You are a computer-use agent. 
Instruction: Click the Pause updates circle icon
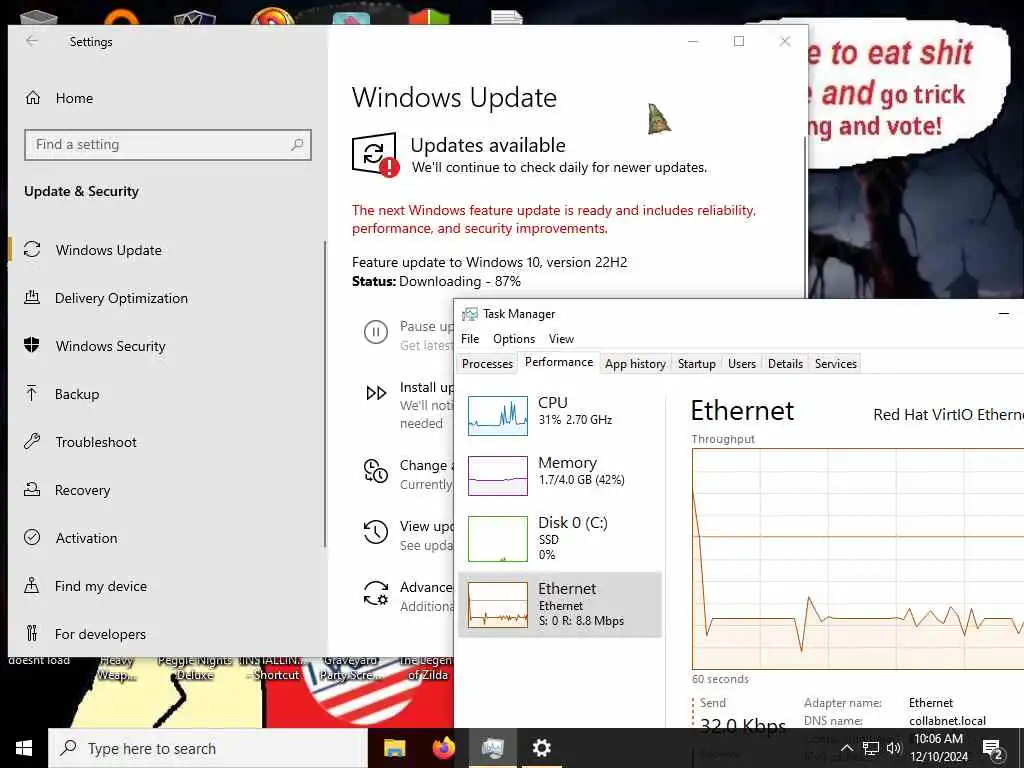[376, 332]
